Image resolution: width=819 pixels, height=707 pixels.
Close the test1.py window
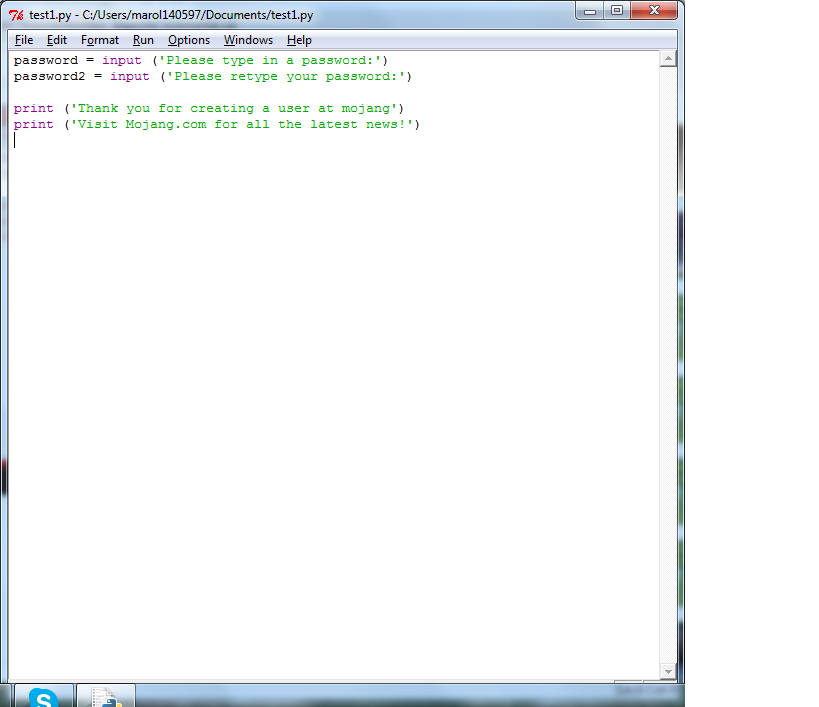[654, 11]
